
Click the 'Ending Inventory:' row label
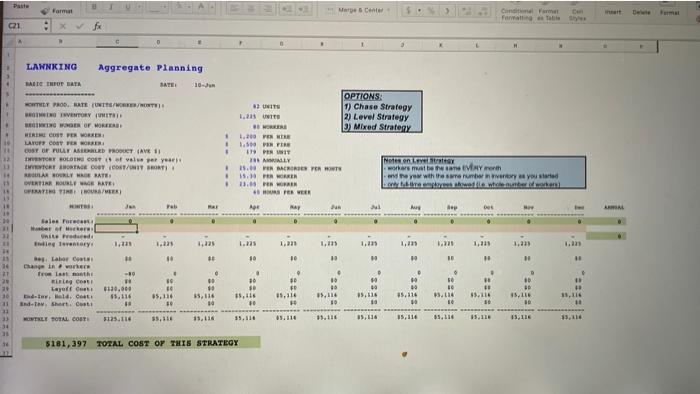coord(64,244)
